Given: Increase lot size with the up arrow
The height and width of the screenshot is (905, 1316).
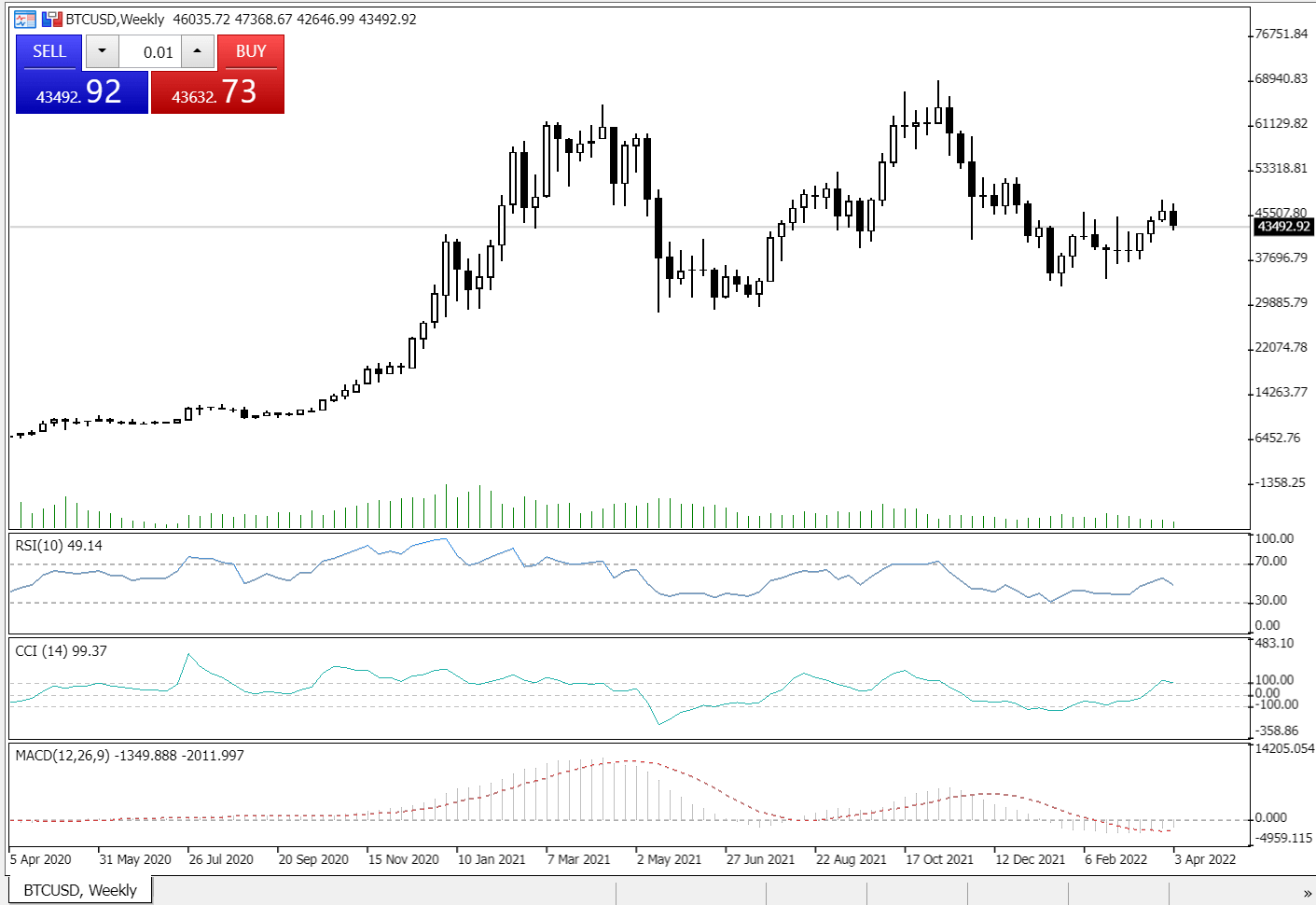Looking at the screenshot, I should coord(197,51).
